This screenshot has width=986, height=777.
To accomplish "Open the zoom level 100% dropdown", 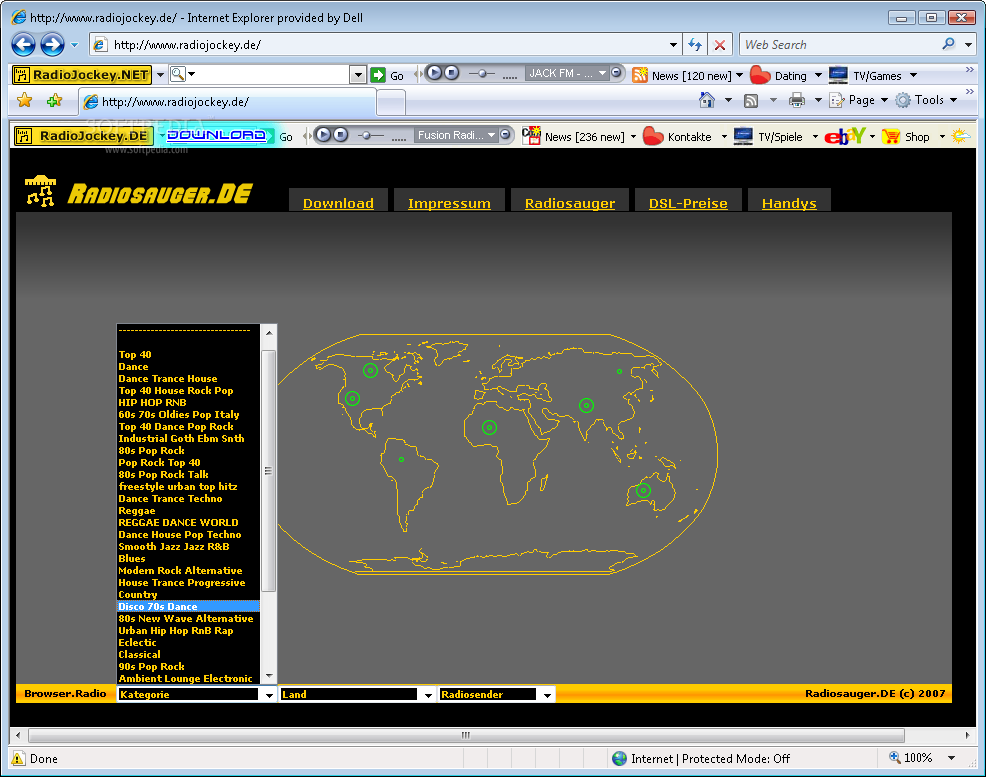I will coord(951,758).
